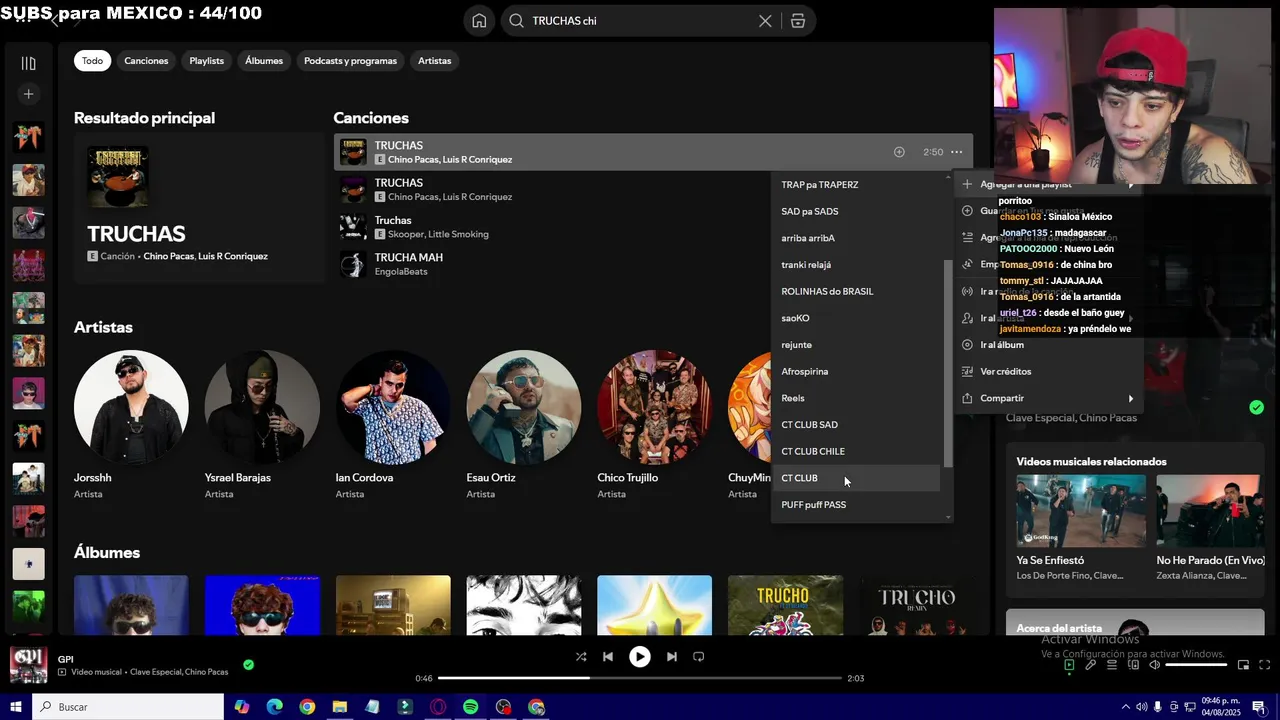Toggle green checkmark in Now Playing panel
The height and width of the screenshot is (720, 1280).
[x=1256, y=407]
